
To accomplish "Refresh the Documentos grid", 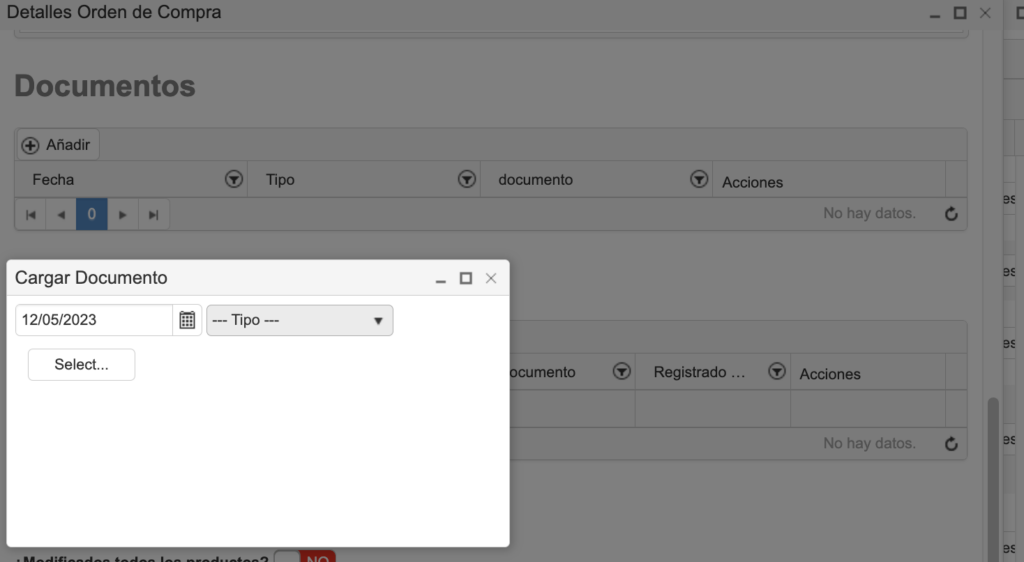I will [x=951, y=214].
